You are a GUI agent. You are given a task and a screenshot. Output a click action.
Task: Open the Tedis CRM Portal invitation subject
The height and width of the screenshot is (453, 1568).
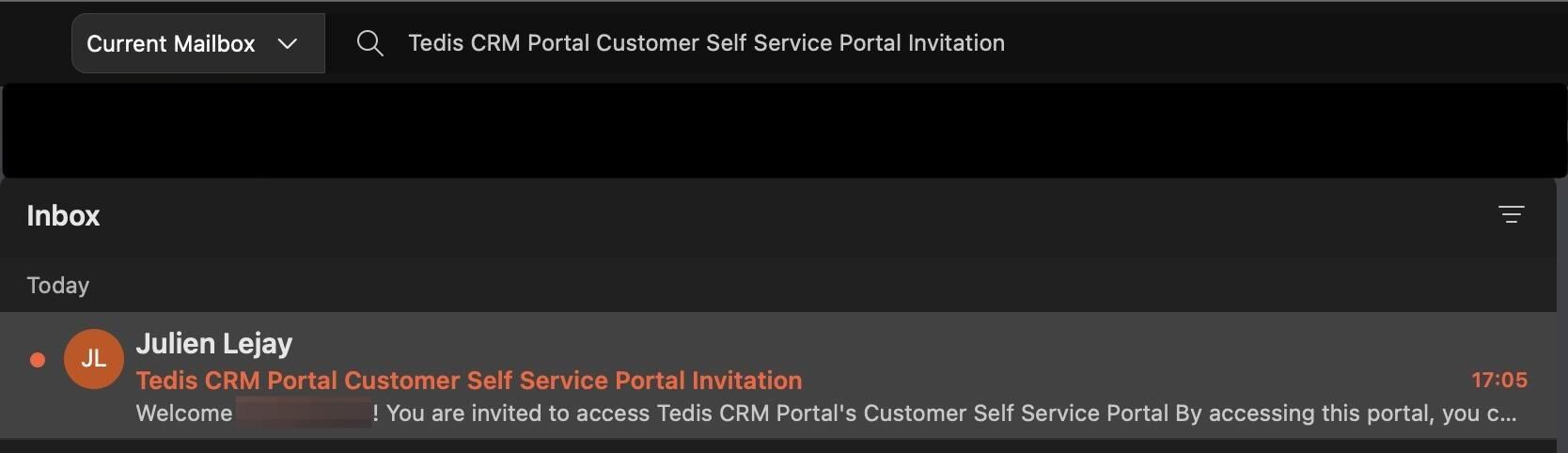468,381
